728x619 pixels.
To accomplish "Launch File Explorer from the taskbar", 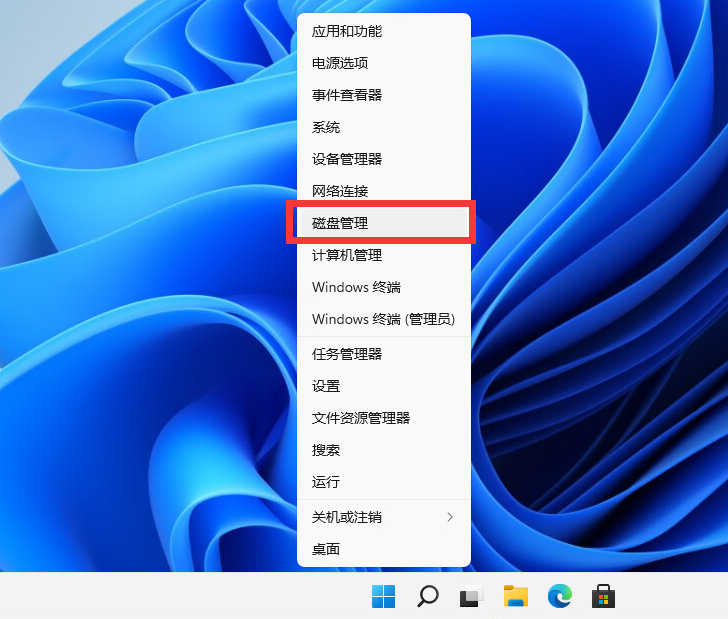I will click(x=515, y=597).
